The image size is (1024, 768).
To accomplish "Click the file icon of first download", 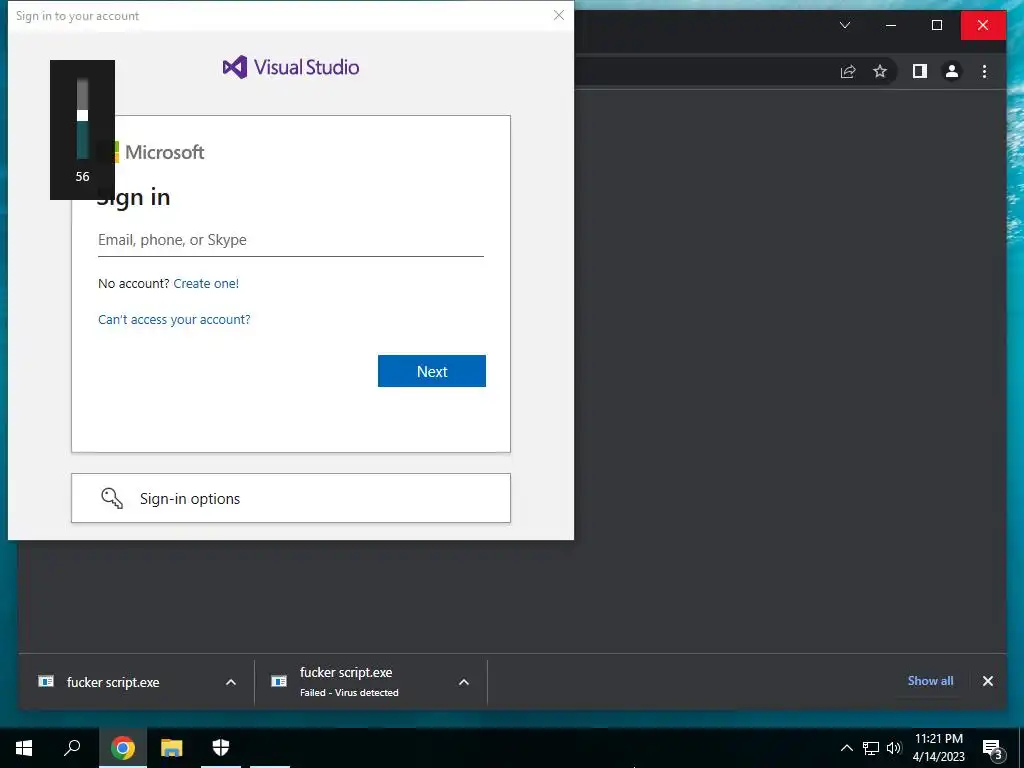I will (x=46, y=682).
